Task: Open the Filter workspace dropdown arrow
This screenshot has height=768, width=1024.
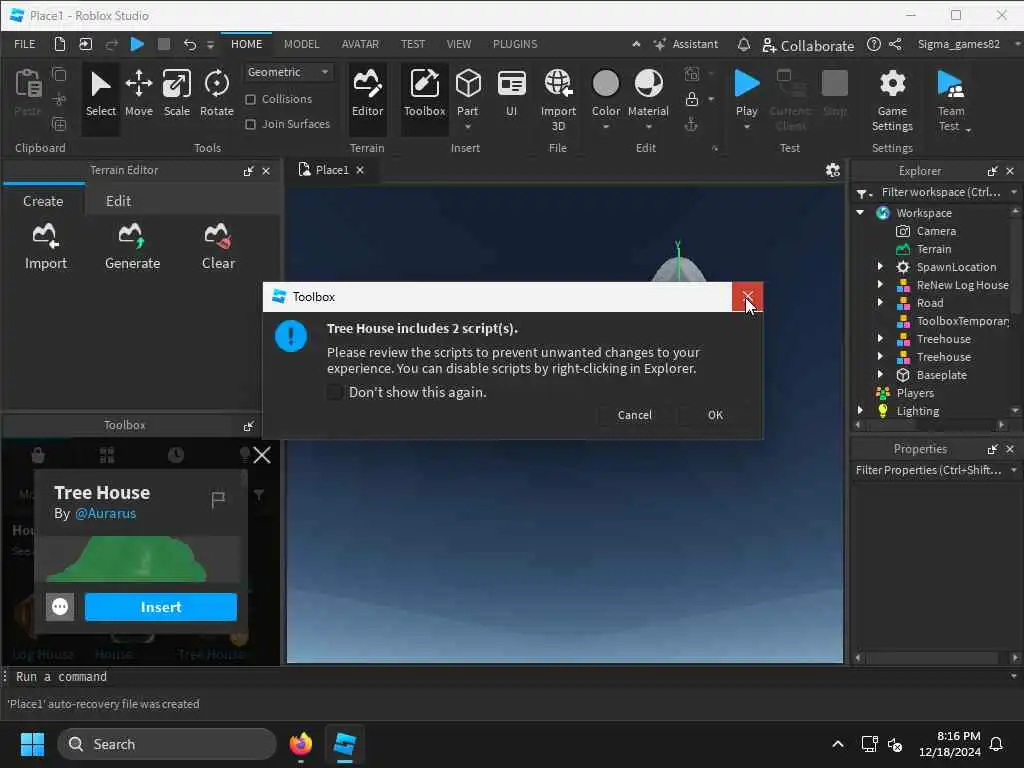Action: [x=1014, y=192]
